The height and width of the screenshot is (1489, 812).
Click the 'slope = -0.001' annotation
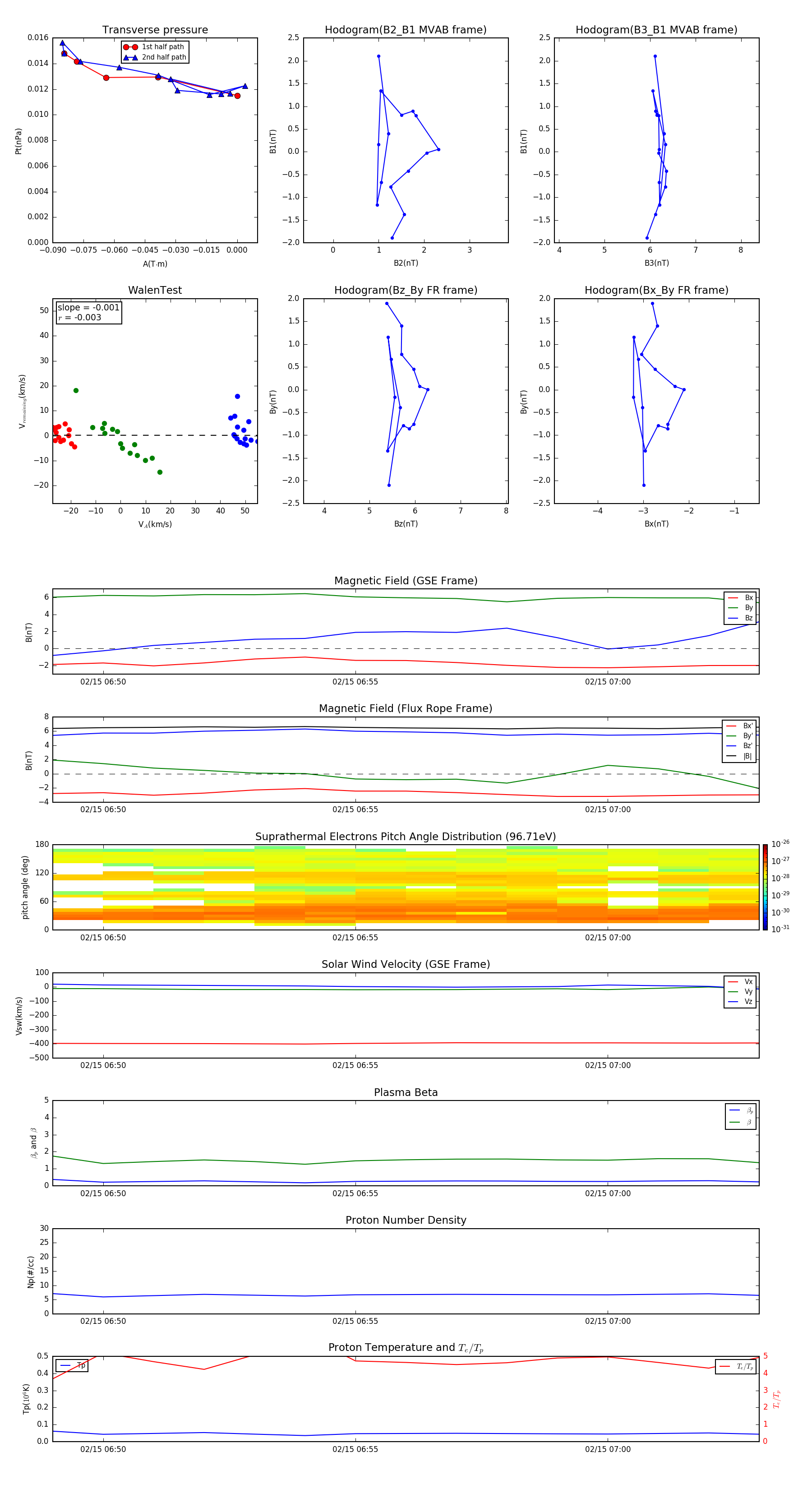click(x=88, y=308)
